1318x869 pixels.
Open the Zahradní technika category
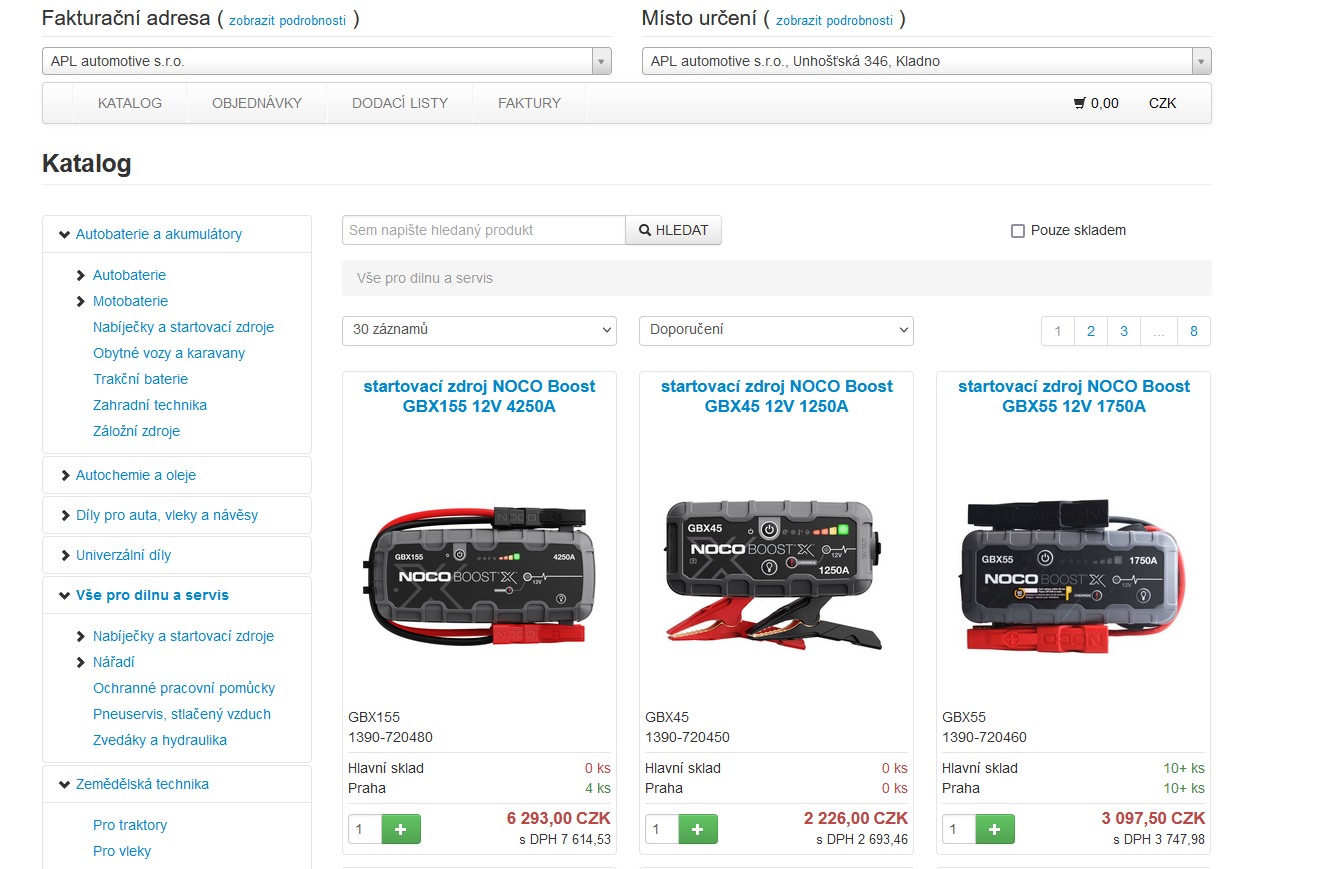tap(150, 405)
